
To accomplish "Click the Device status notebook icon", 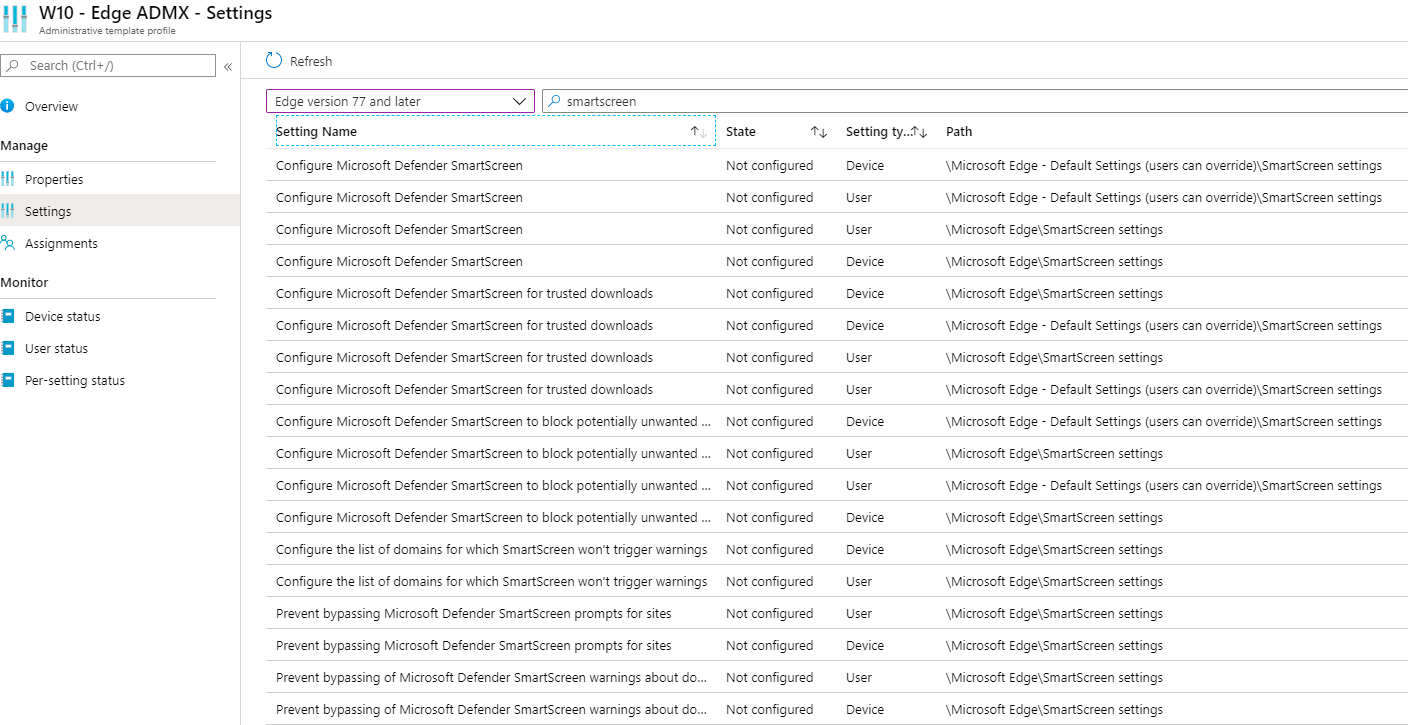I will [8, 316].
